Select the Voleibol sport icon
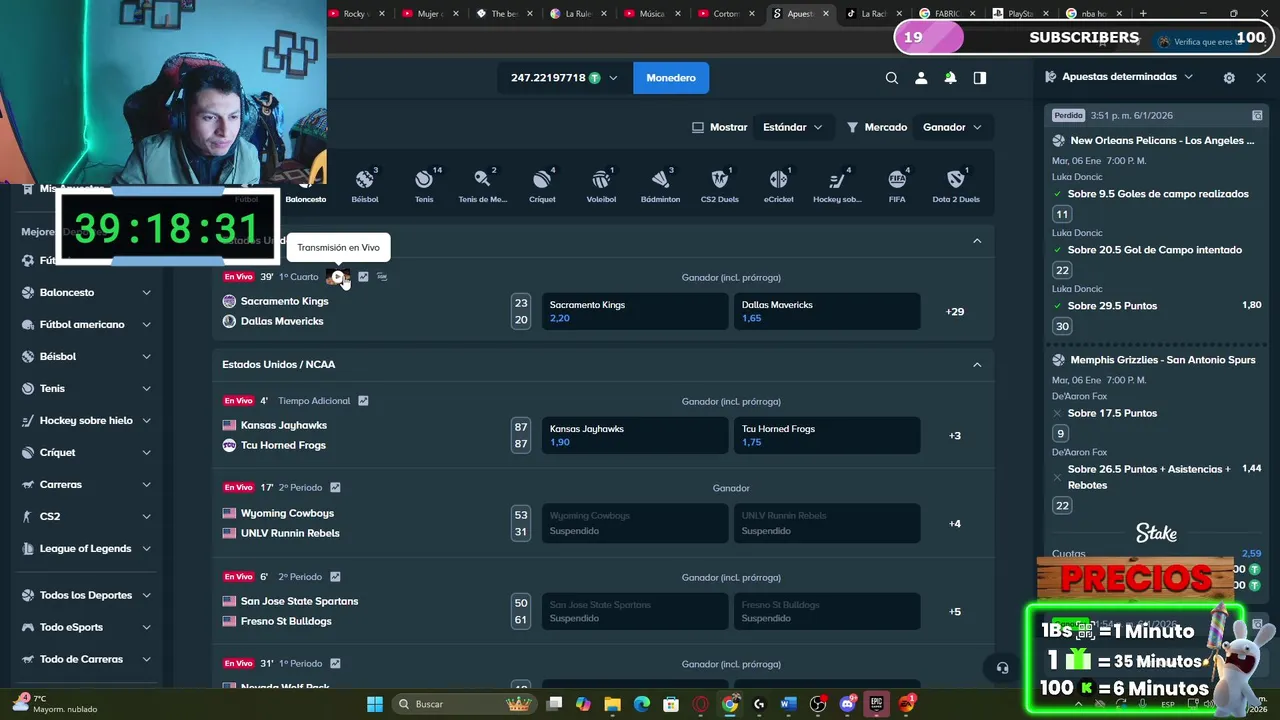 [x=601, y=185]
